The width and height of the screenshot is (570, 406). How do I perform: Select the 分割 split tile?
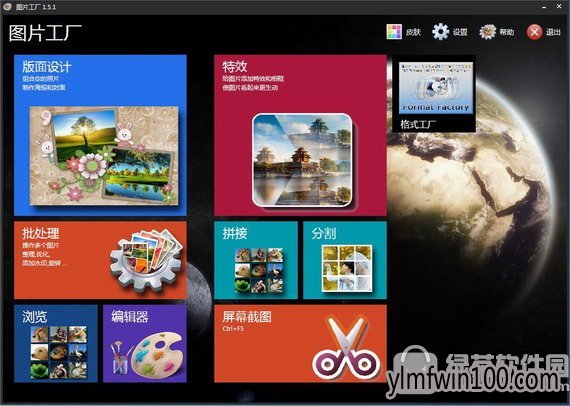pos(345,260)
